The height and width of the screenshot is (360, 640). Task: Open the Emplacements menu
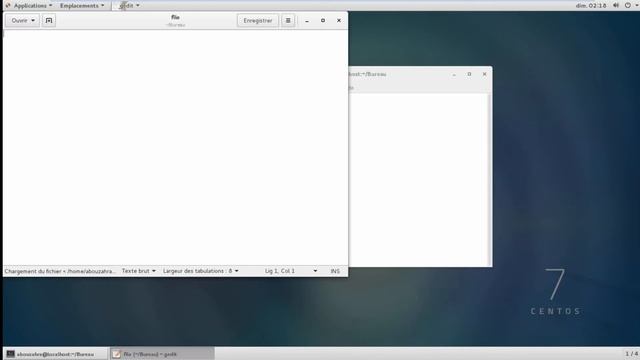[x=82, y=6]
